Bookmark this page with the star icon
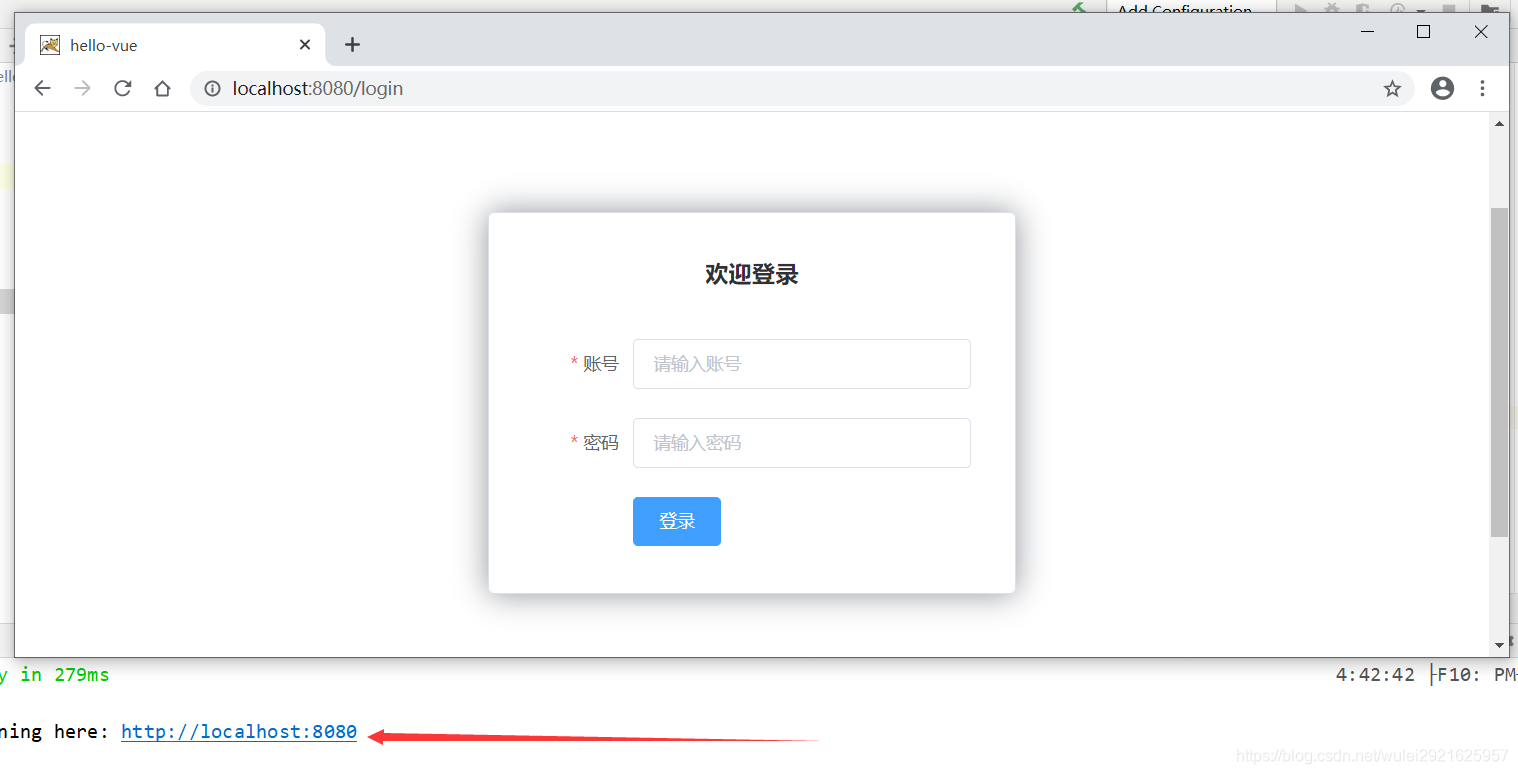 (1392, 89)
